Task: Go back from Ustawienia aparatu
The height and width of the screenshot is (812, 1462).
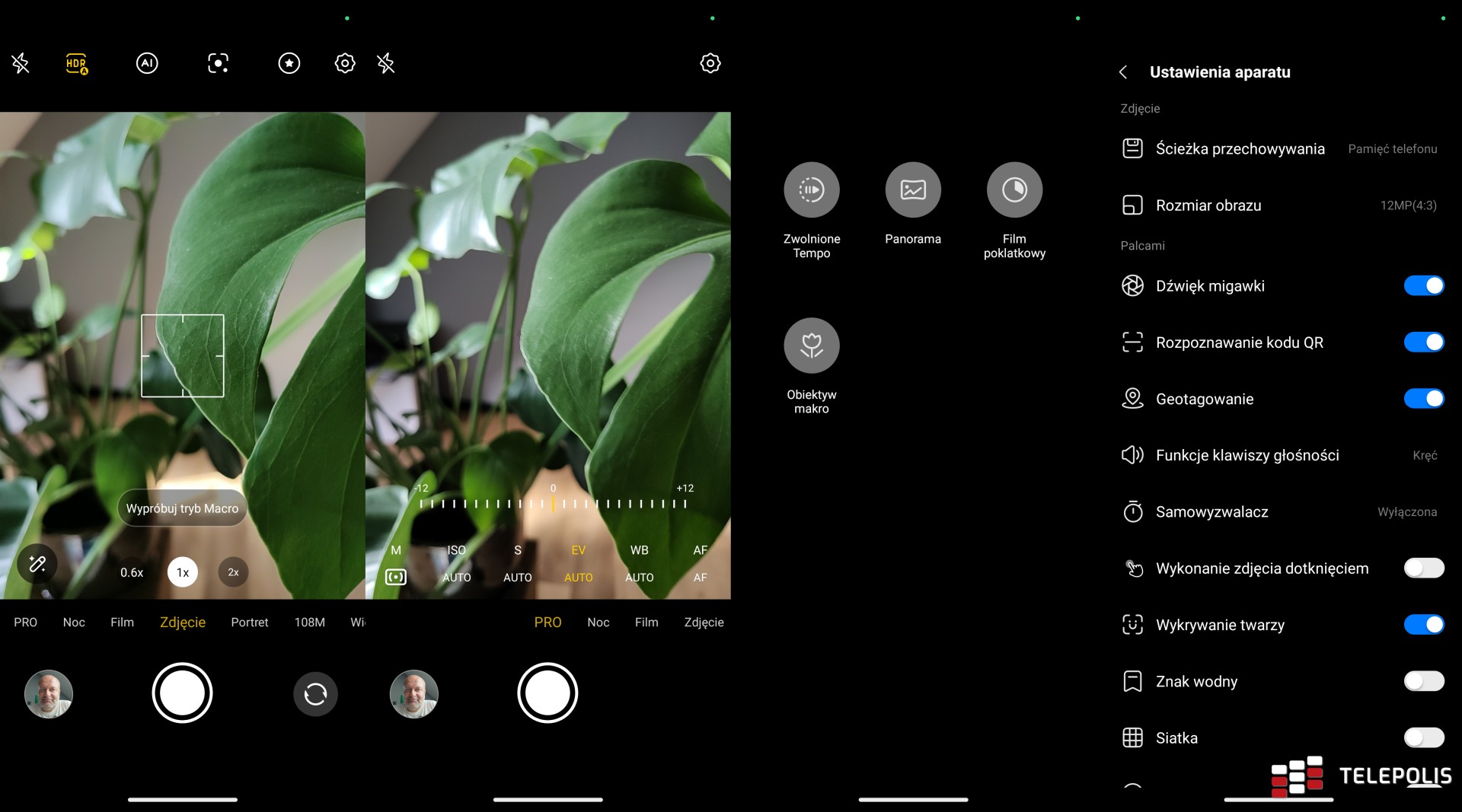Action: pyautogui.click(x=1123, y=72)
